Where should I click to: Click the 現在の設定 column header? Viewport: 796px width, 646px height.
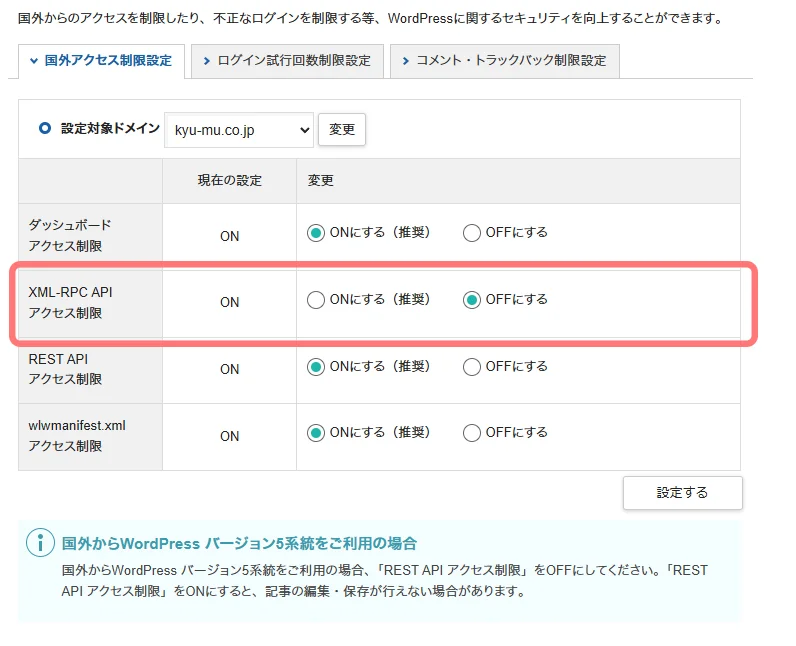point(229,181)
